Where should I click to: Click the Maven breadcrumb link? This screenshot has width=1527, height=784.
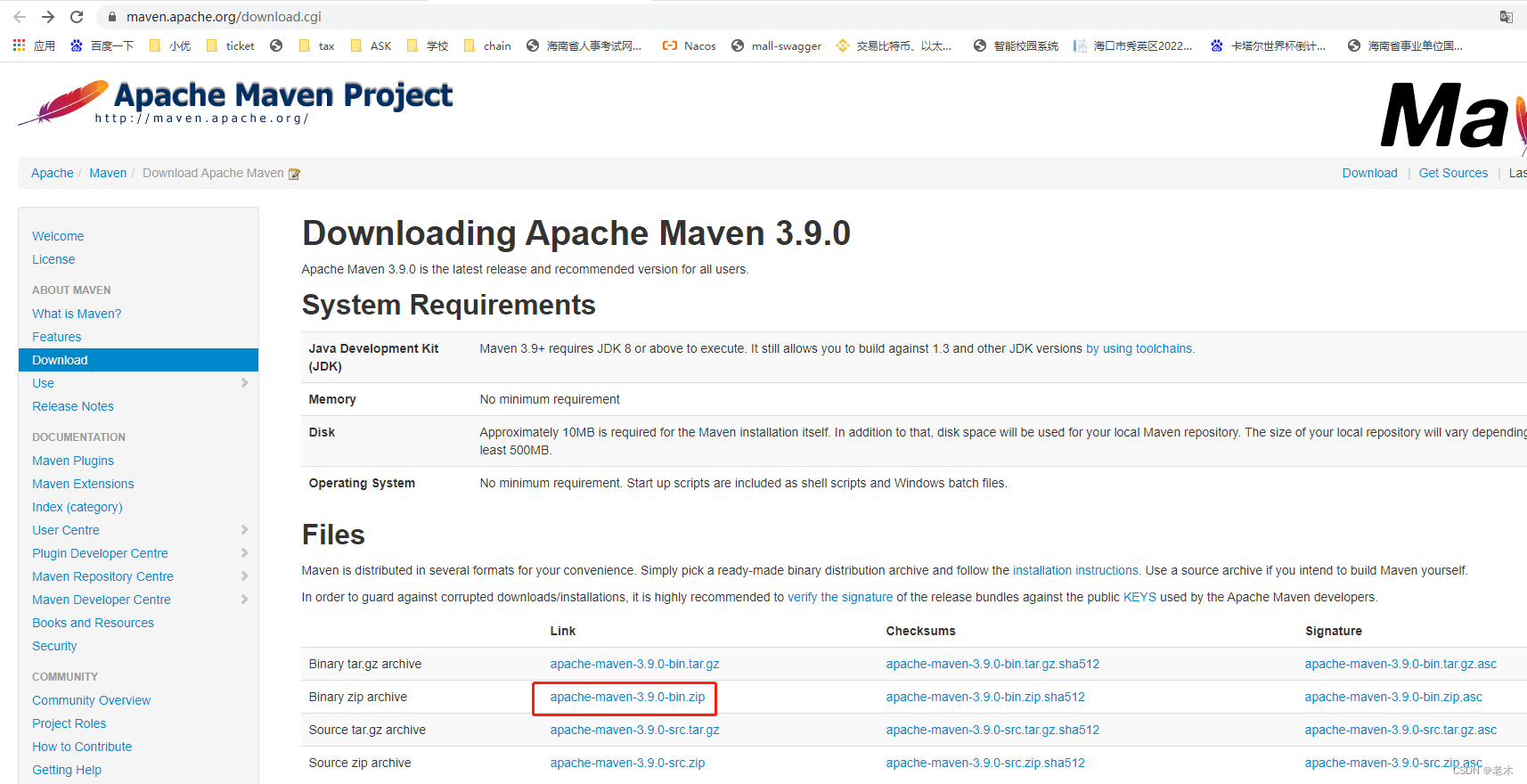coord(108,173)
